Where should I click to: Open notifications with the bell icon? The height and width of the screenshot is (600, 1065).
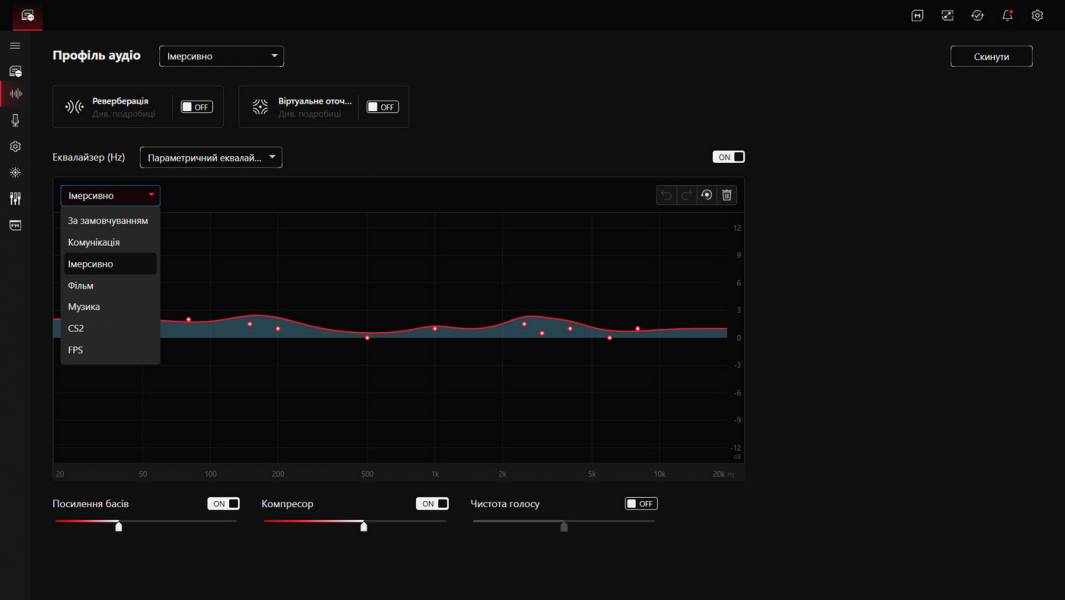pos(1007,16)
